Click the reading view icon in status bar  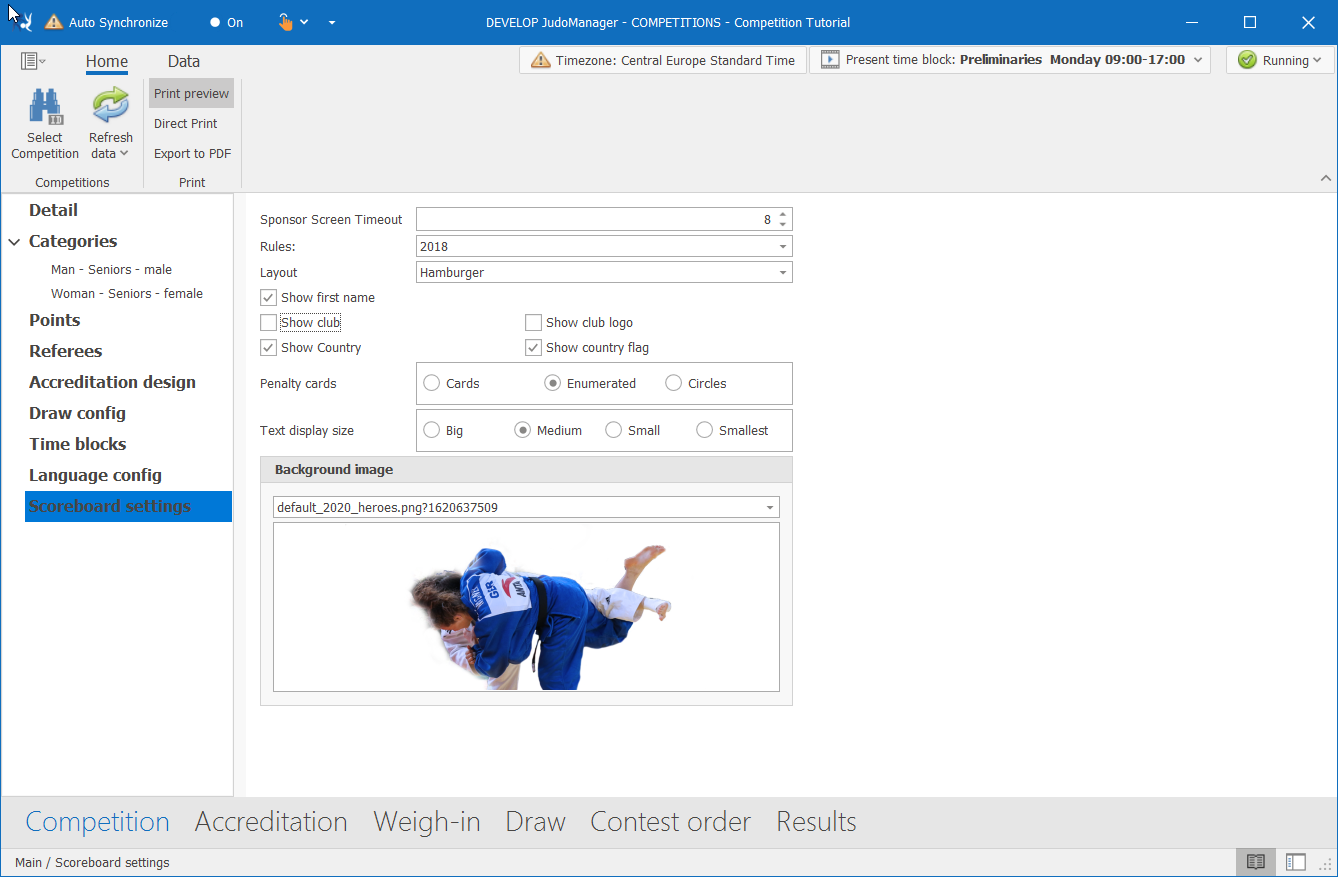point(1256,862)
